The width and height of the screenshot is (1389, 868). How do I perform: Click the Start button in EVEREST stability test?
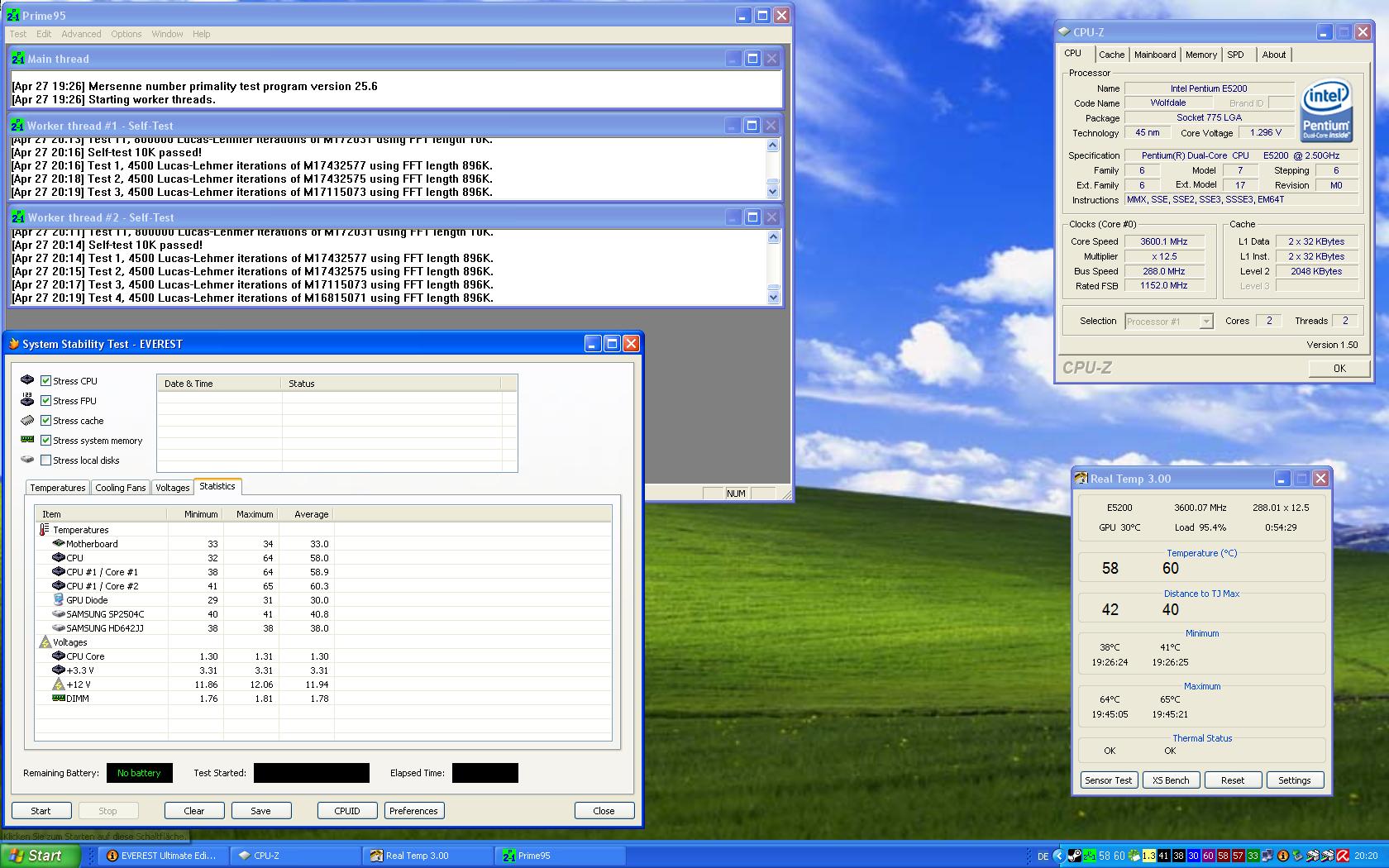coord(41,811)
